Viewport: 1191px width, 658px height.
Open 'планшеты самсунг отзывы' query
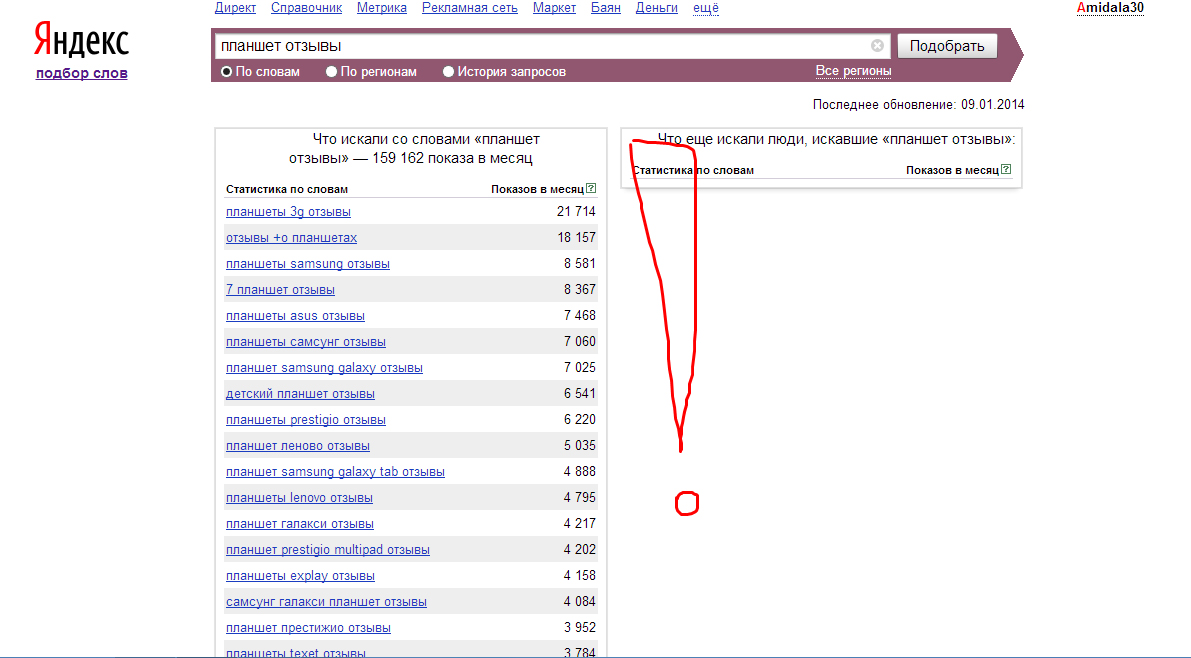[x=305, y=341]
